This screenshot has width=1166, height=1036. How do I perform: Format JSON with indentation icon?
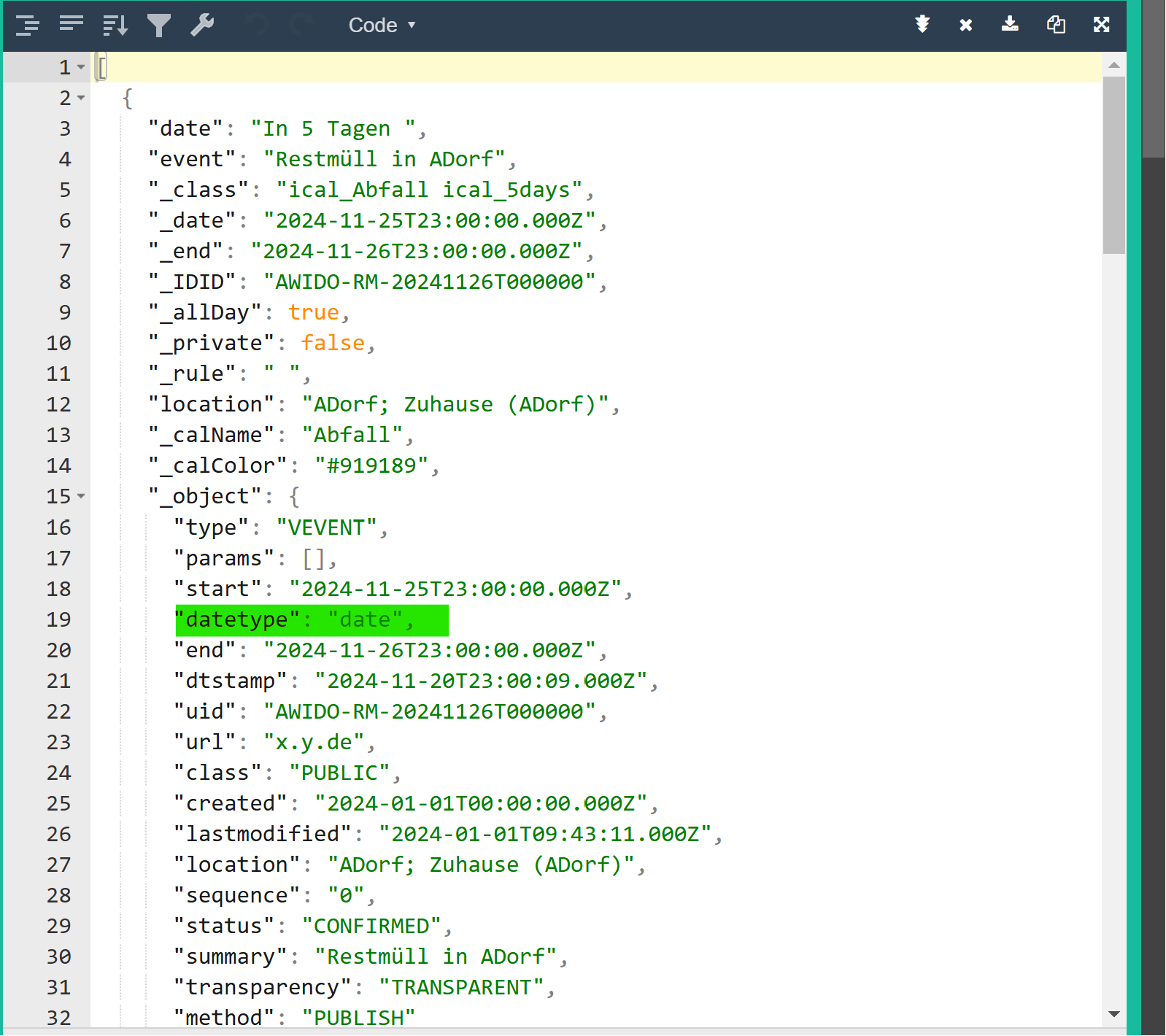point(28,25)
